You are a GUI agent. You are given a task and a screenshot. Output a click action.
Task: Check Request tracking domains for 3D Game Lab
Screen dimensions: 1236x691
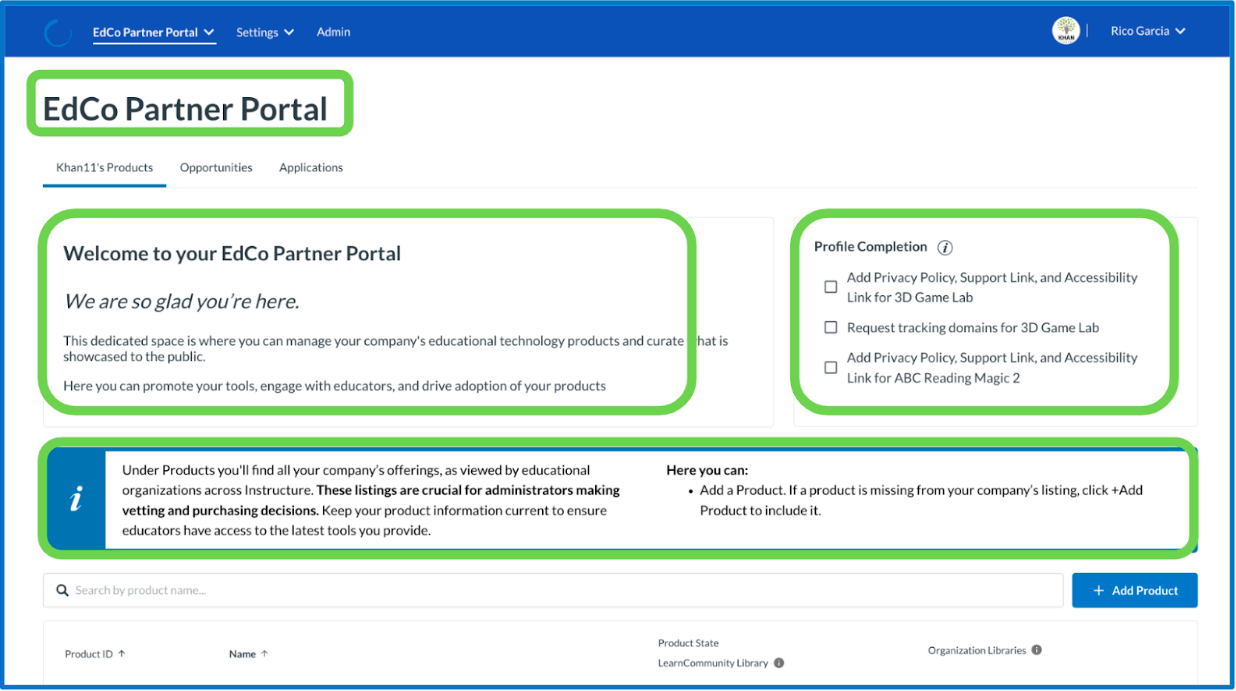pos(831,327)
